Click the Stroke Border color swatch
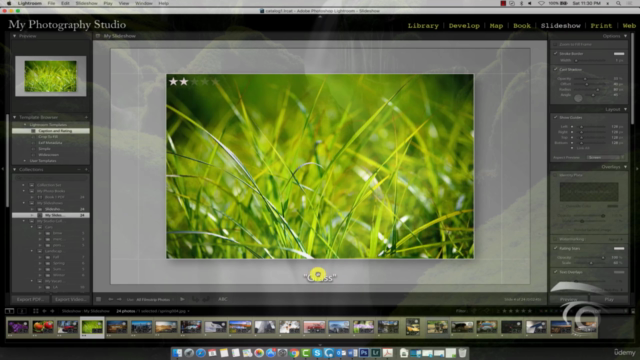The image size is (640, 360). pyautogui.click(x=619, y=53)
